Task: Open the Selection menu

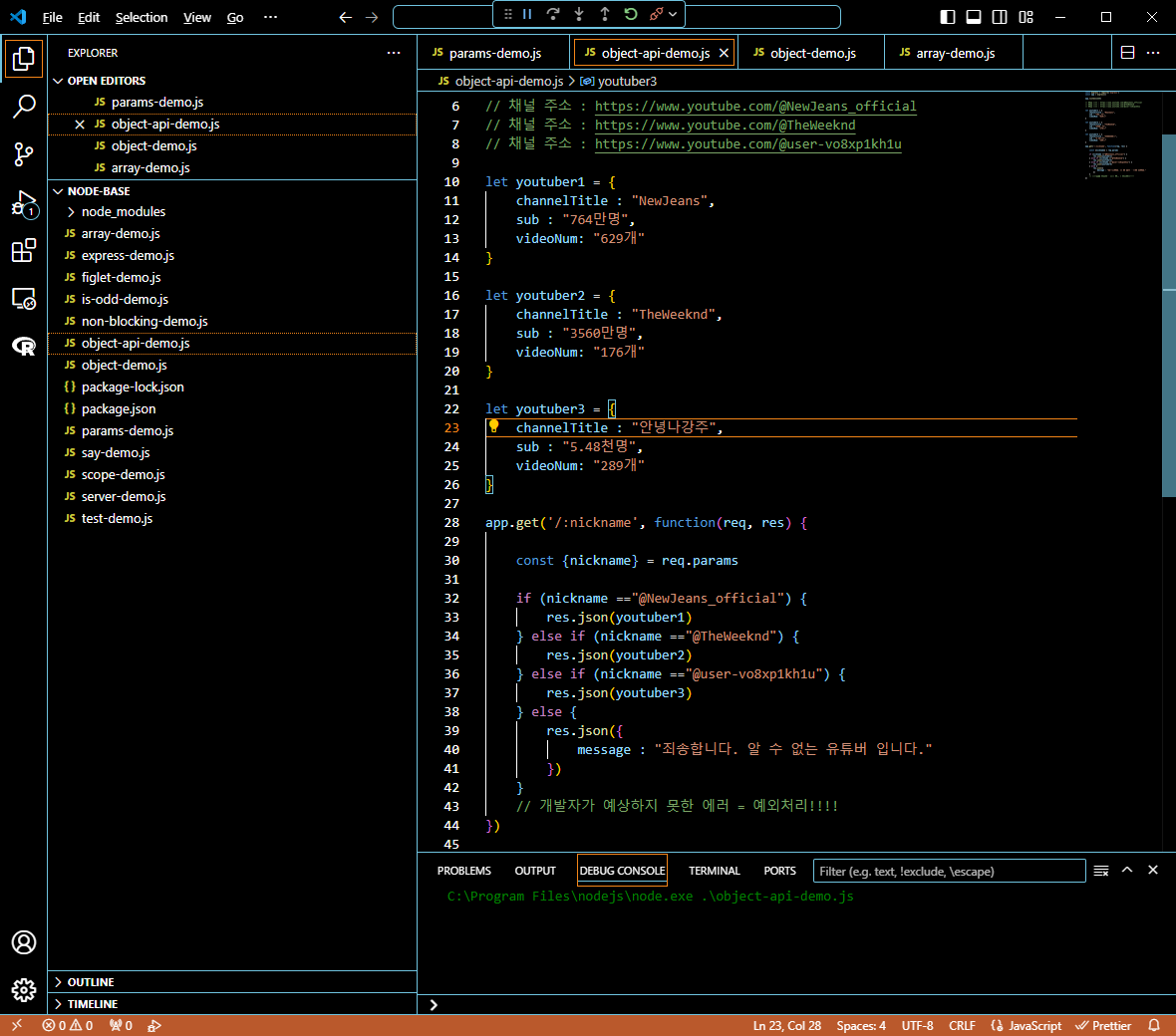Action: point(141,17)
